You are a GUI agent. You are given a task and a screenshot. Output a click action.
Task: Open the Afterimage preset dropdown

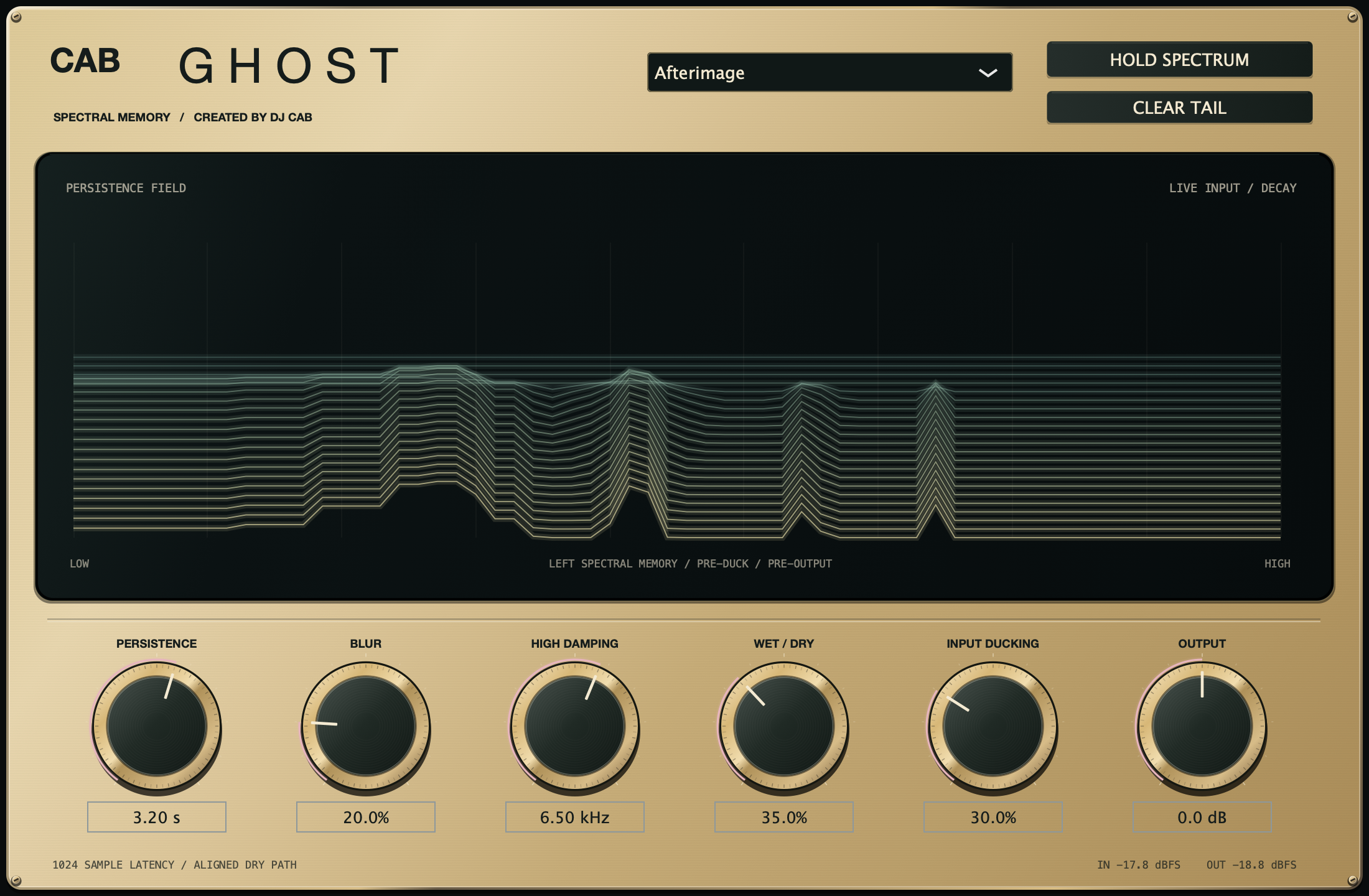coord(829,72)
